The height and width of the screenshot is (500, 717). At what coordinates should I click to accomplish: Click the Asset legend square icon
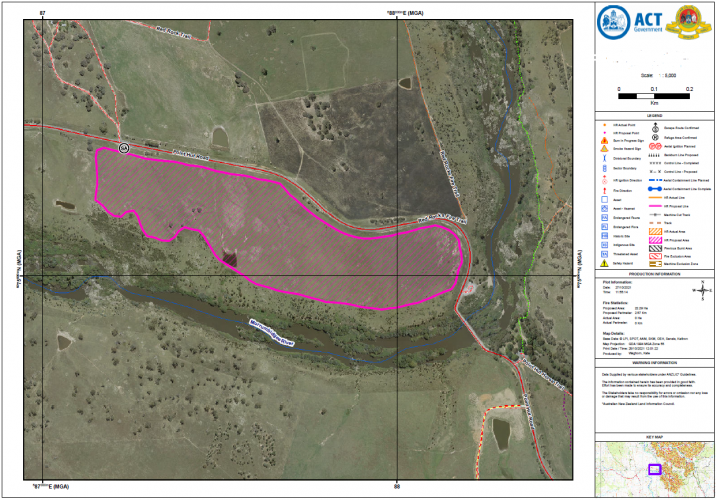(604, 199)
